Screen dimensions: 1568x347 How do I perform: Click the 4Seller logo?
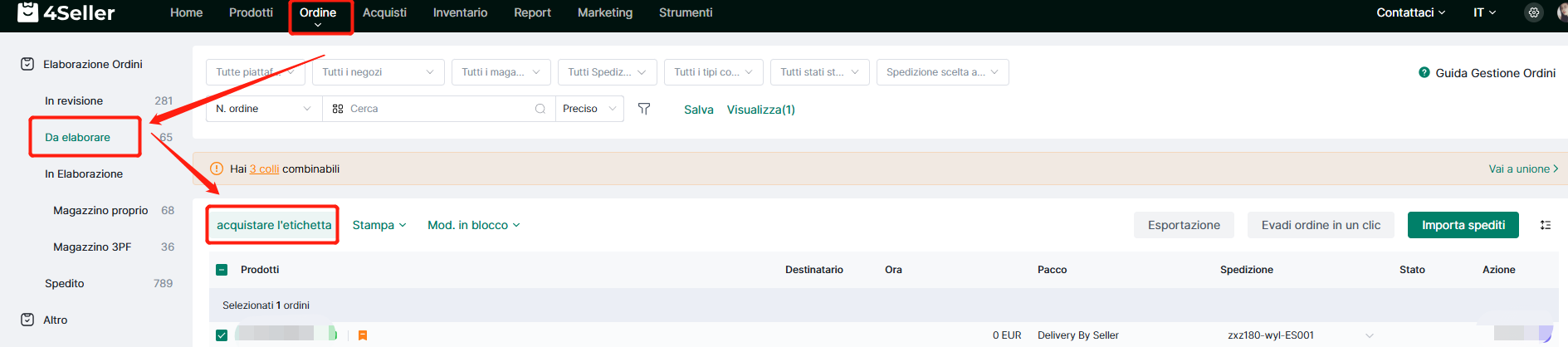[x=66, y=12]
